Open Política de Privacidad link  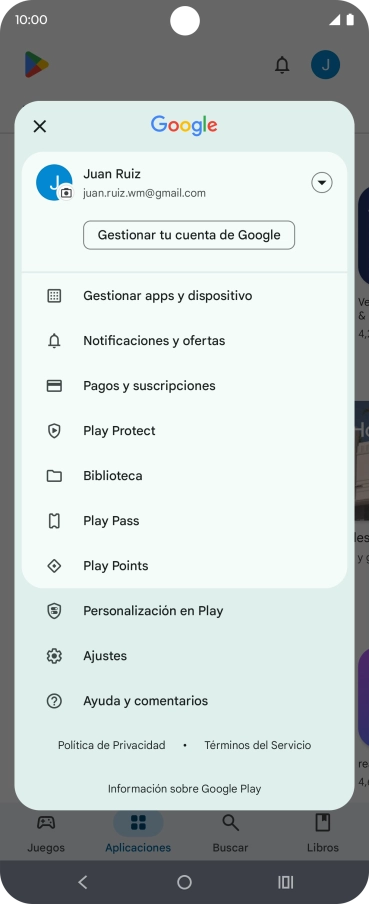point(111,745)
